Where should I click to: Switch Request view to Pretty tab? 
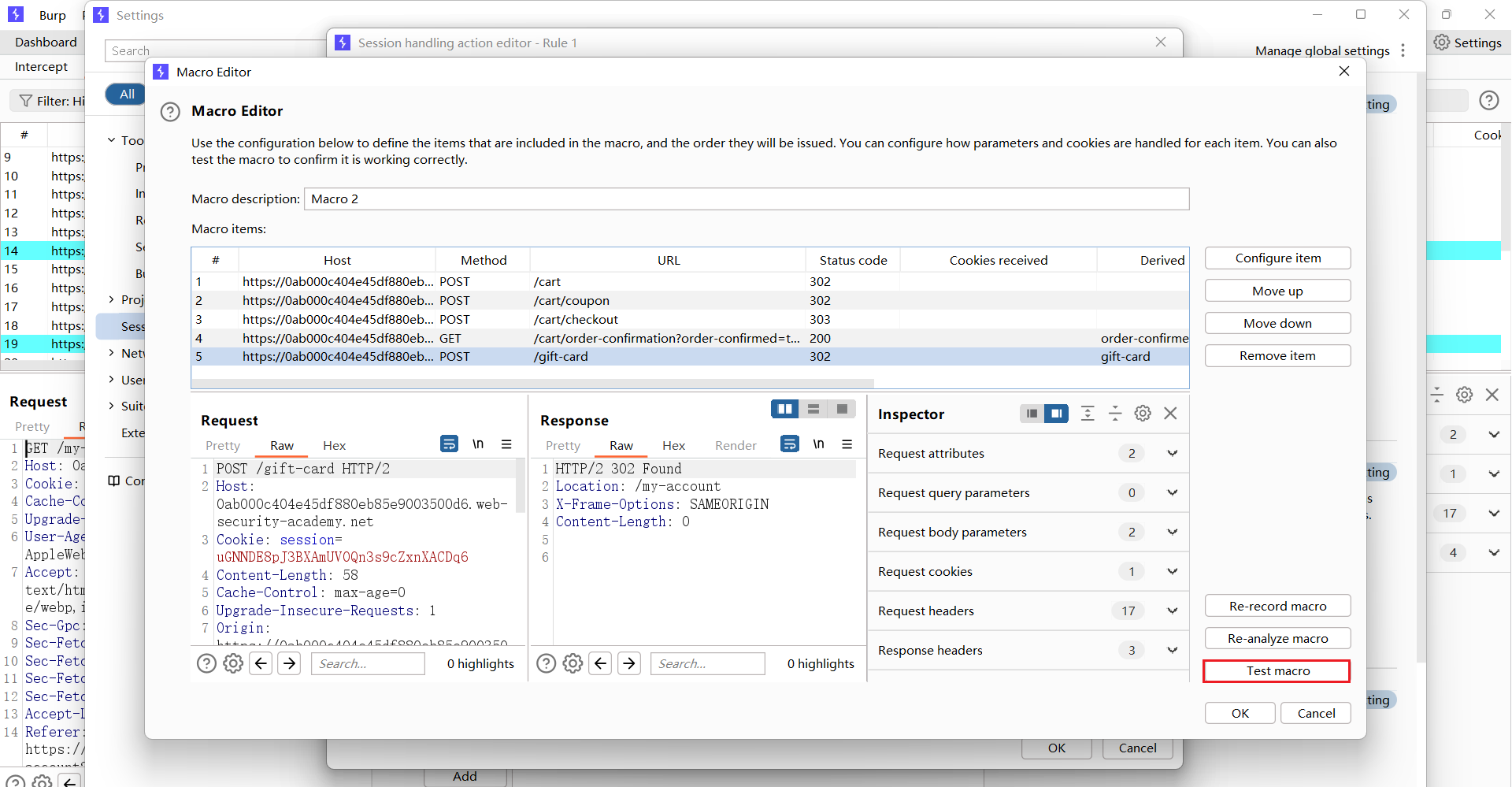[x=223, y=446]
